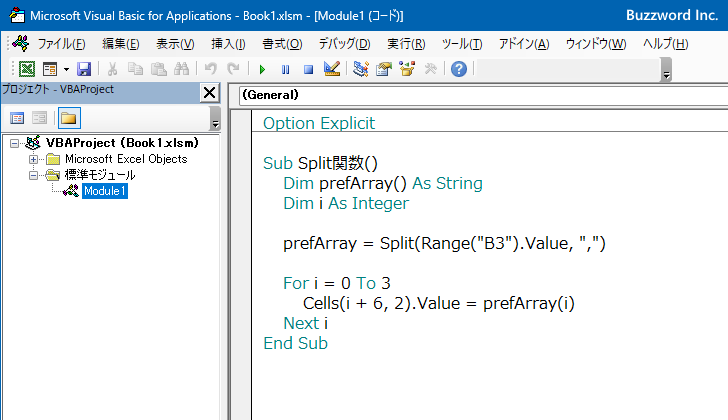This screenshot has height=420, width=728.
Task: Open Find with the binoculars icon
Action: [x=182, y=69]
